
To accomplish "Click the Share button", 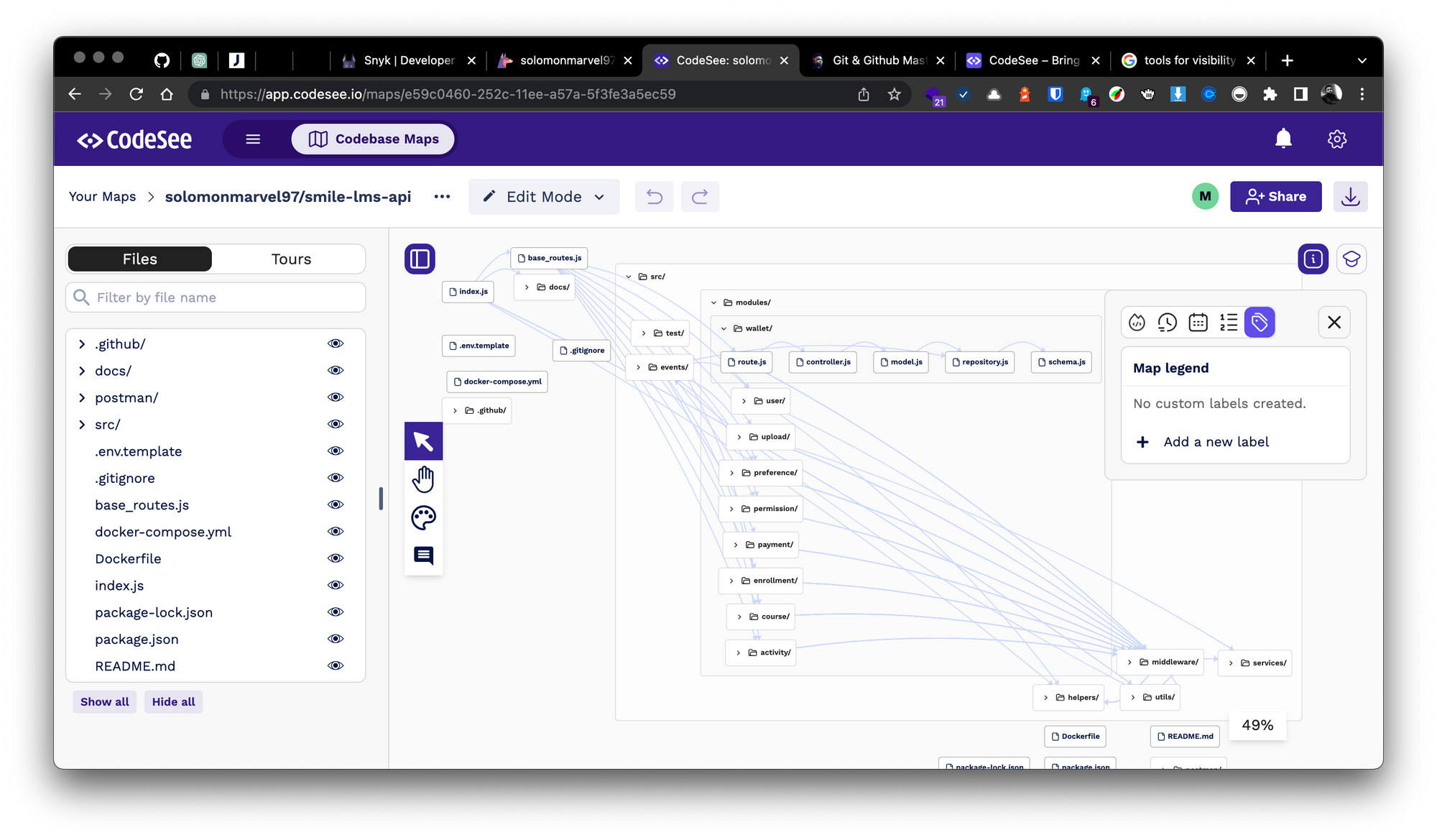I will pos(1275,196).
